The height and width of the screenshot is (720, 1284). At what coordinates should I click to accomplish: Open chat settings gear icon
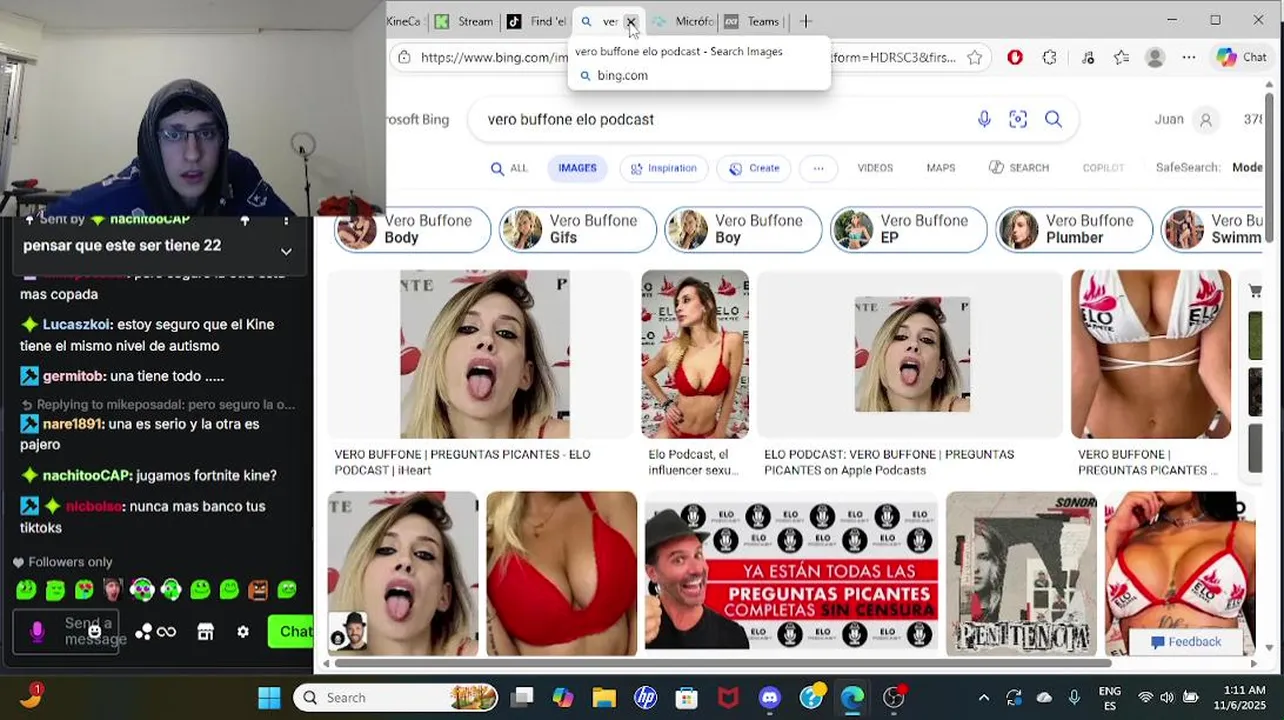243,632
